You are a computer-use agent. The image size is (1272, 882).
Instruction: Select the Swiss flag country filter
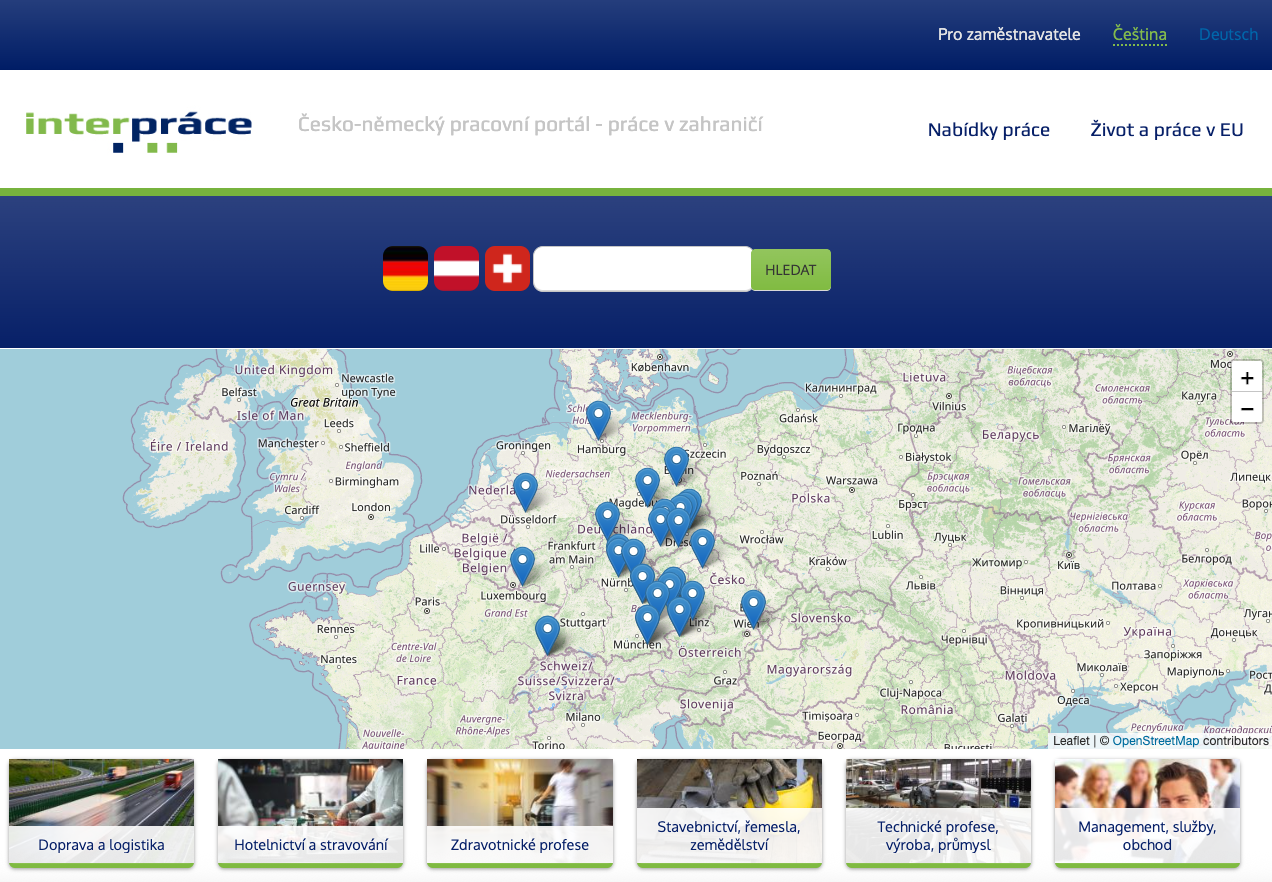point(507,269)
